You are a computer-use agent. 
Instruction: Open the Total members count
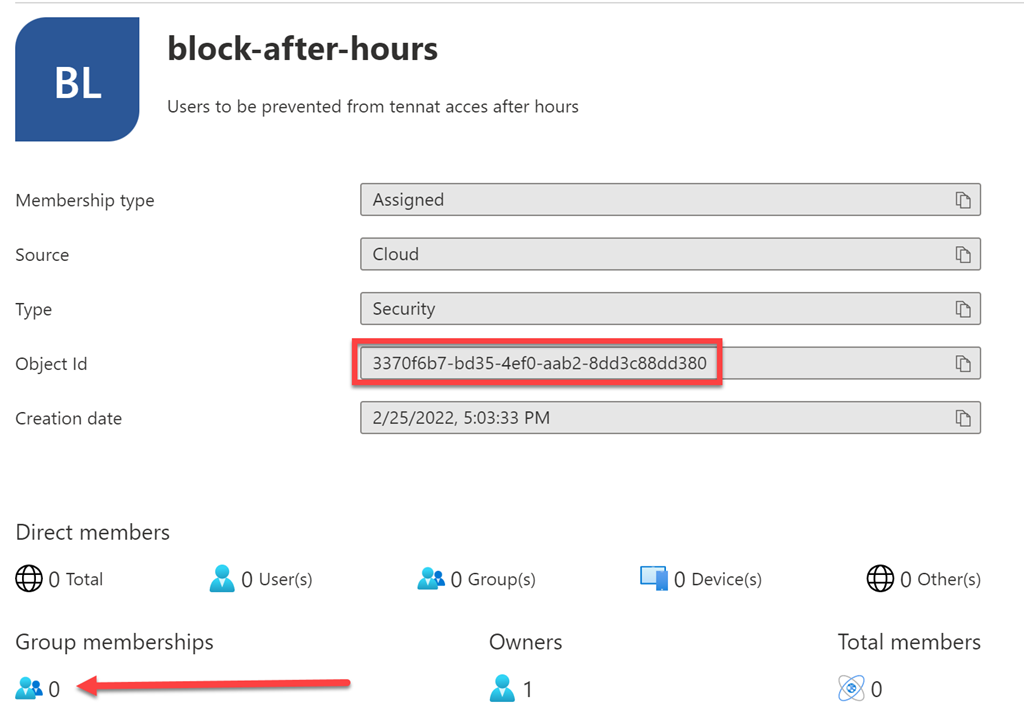[876, 688]
